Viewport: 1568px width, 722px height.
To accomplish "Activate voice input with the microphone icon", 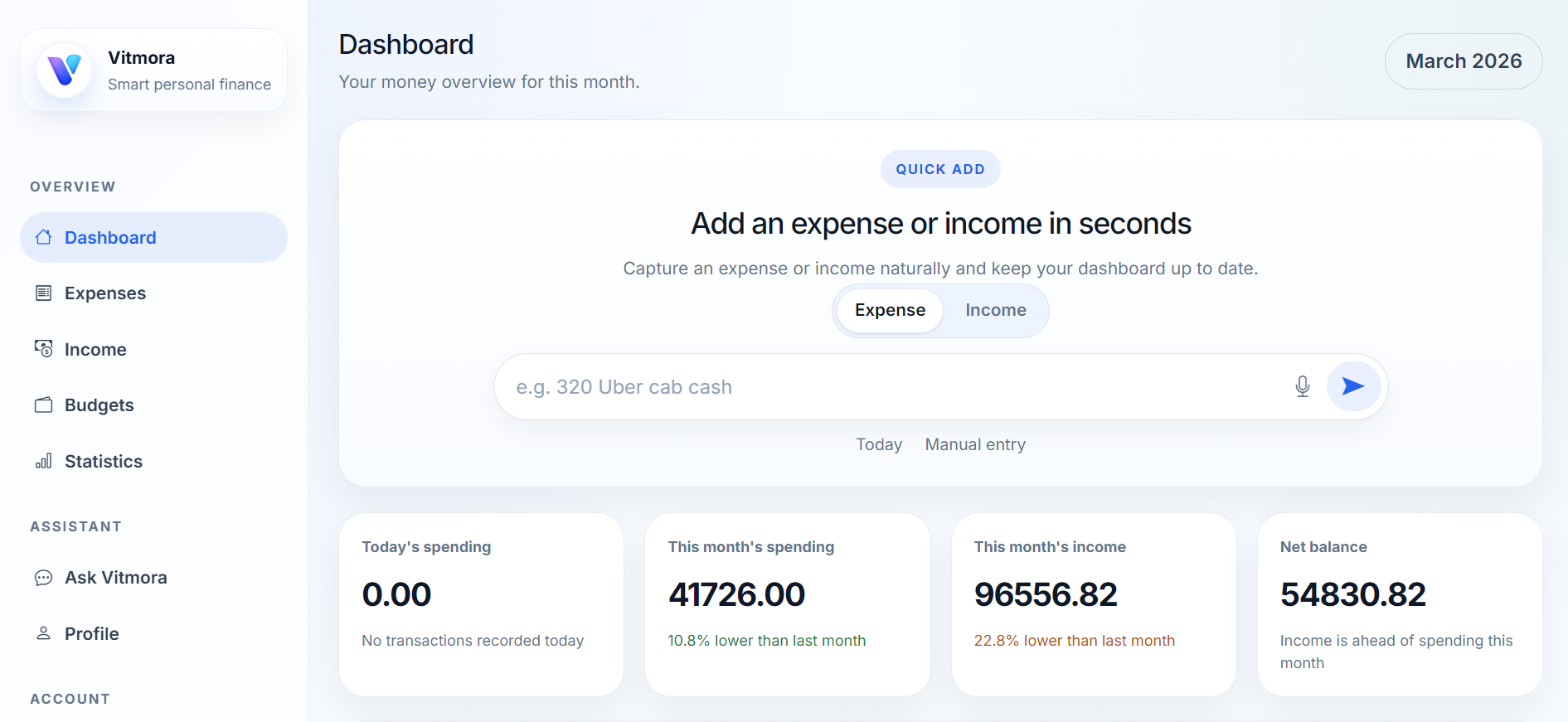I will 1302,386.
